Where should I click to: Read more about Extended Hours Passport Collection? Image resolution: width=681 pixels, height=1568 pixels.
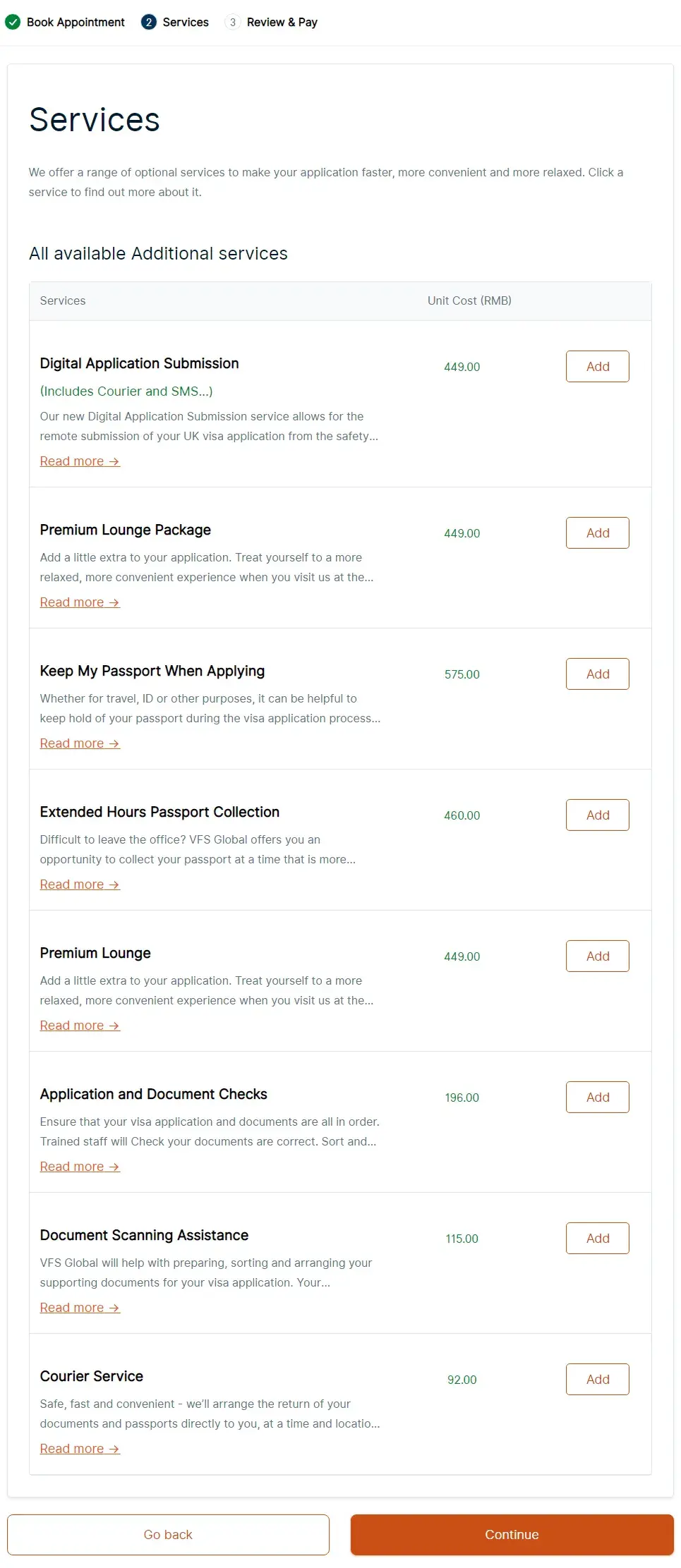pos(80,885)
